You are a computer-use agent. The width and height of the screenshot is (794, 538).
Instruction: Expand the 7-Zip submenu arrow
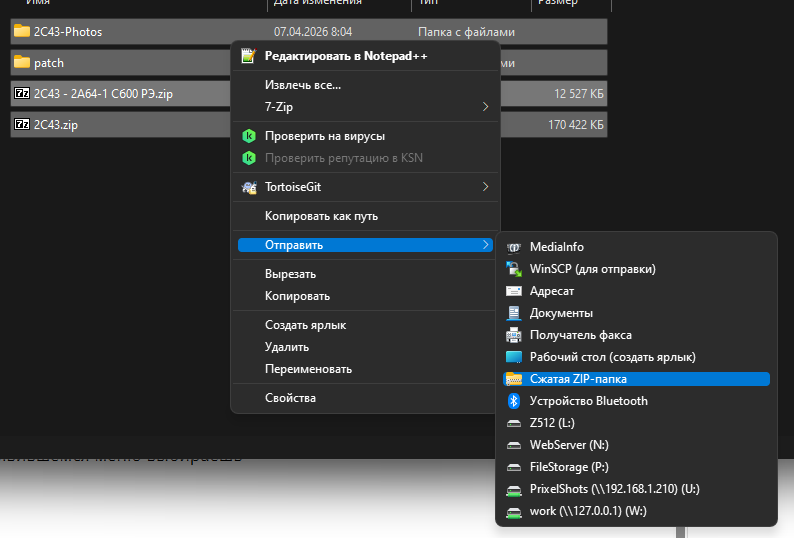(485, 106)
